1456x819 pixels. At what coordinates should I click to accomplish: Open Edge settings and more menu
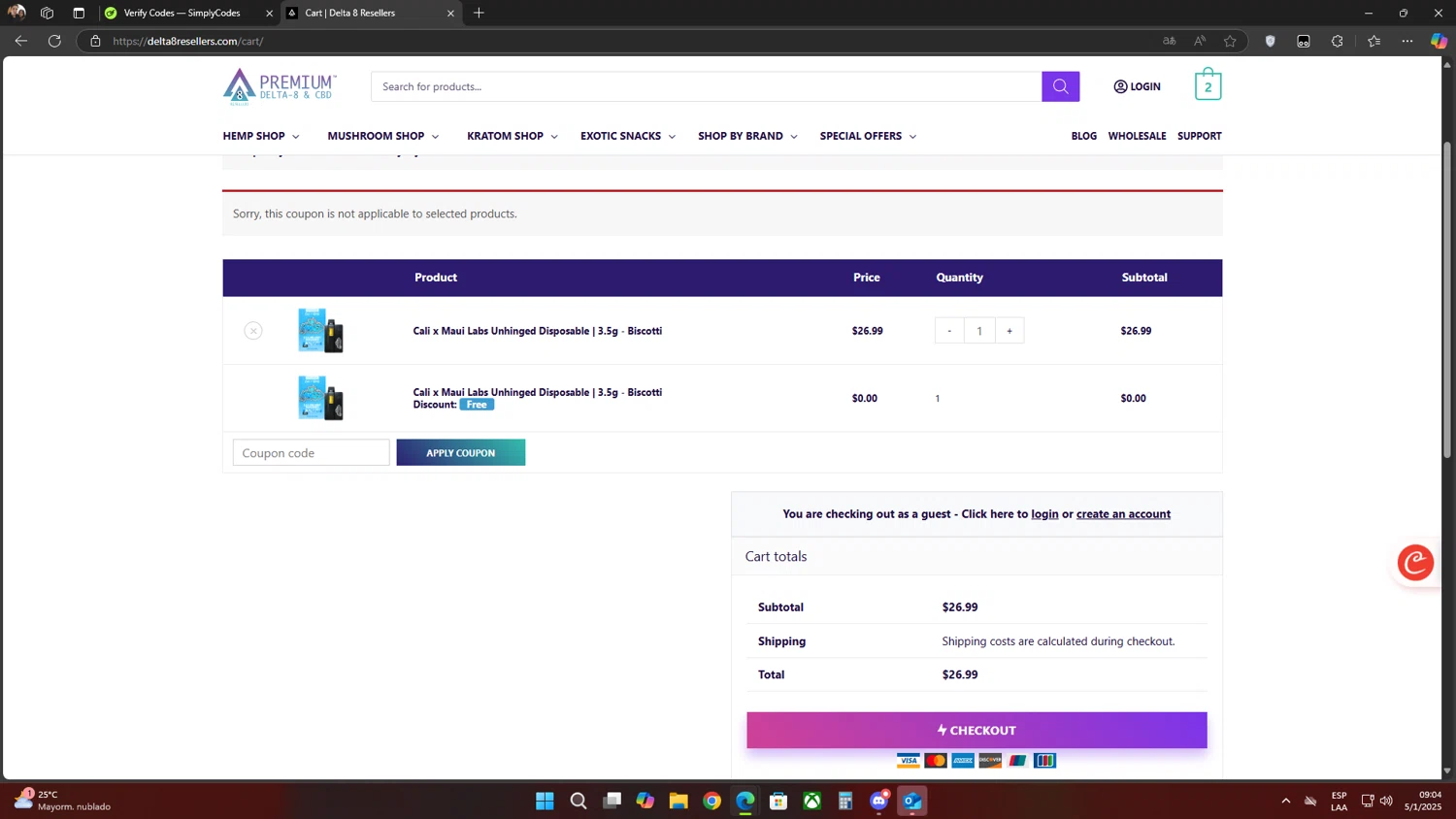pyautogui.click(x=1406, y=41)
